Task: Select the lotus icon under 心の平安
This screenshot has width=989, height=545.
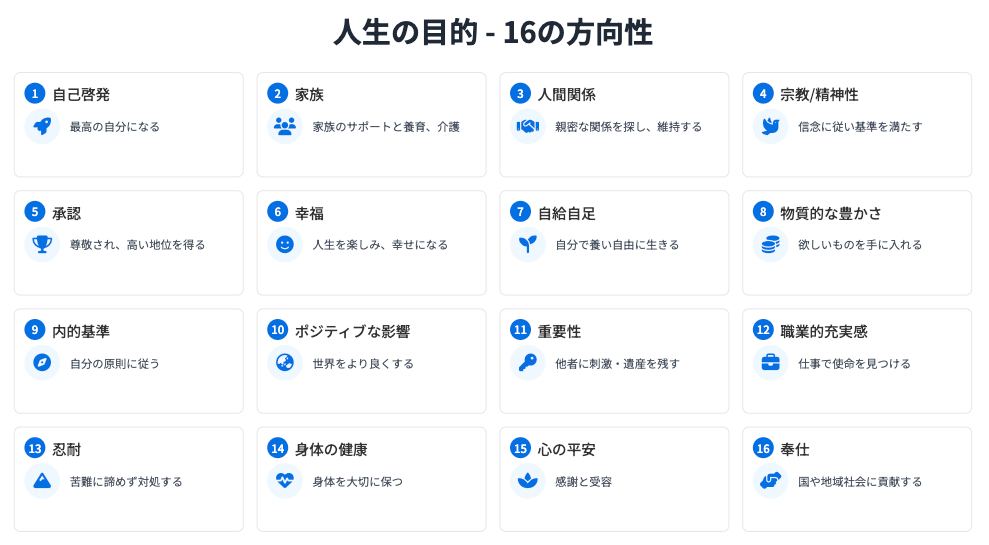Action: 528,481
